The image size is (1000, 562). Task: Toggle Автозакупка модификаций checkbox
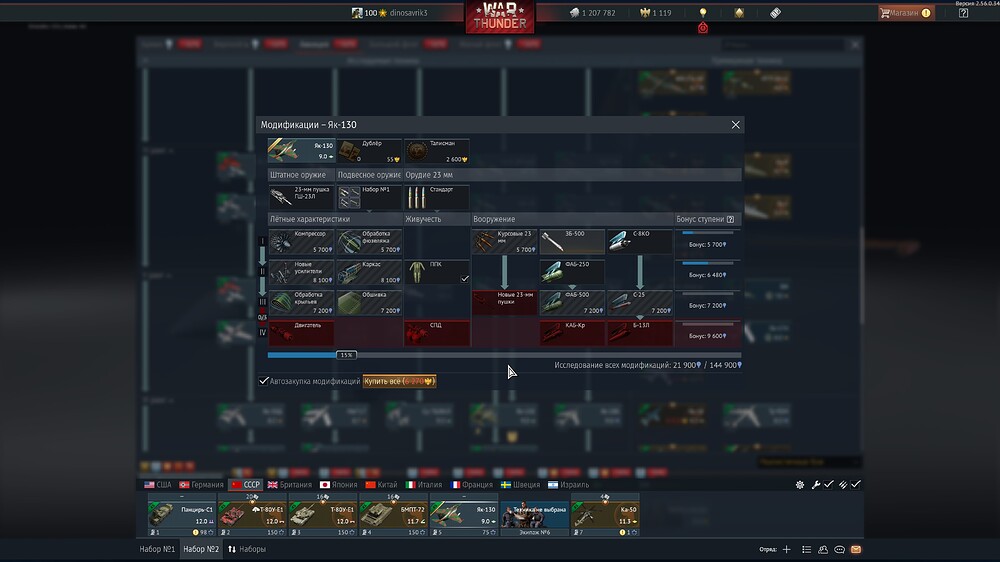pyautogui.click(x=263, y=381)
